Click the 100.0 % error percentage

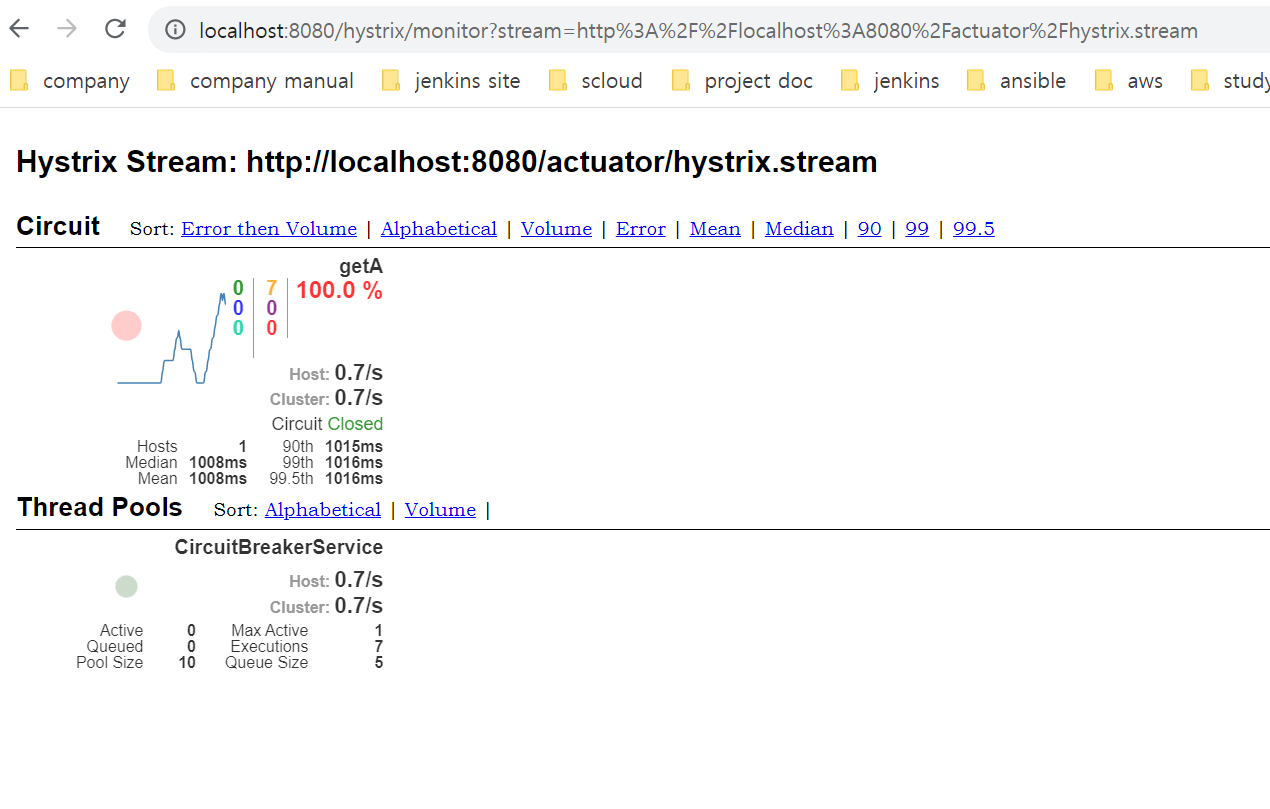339,291
